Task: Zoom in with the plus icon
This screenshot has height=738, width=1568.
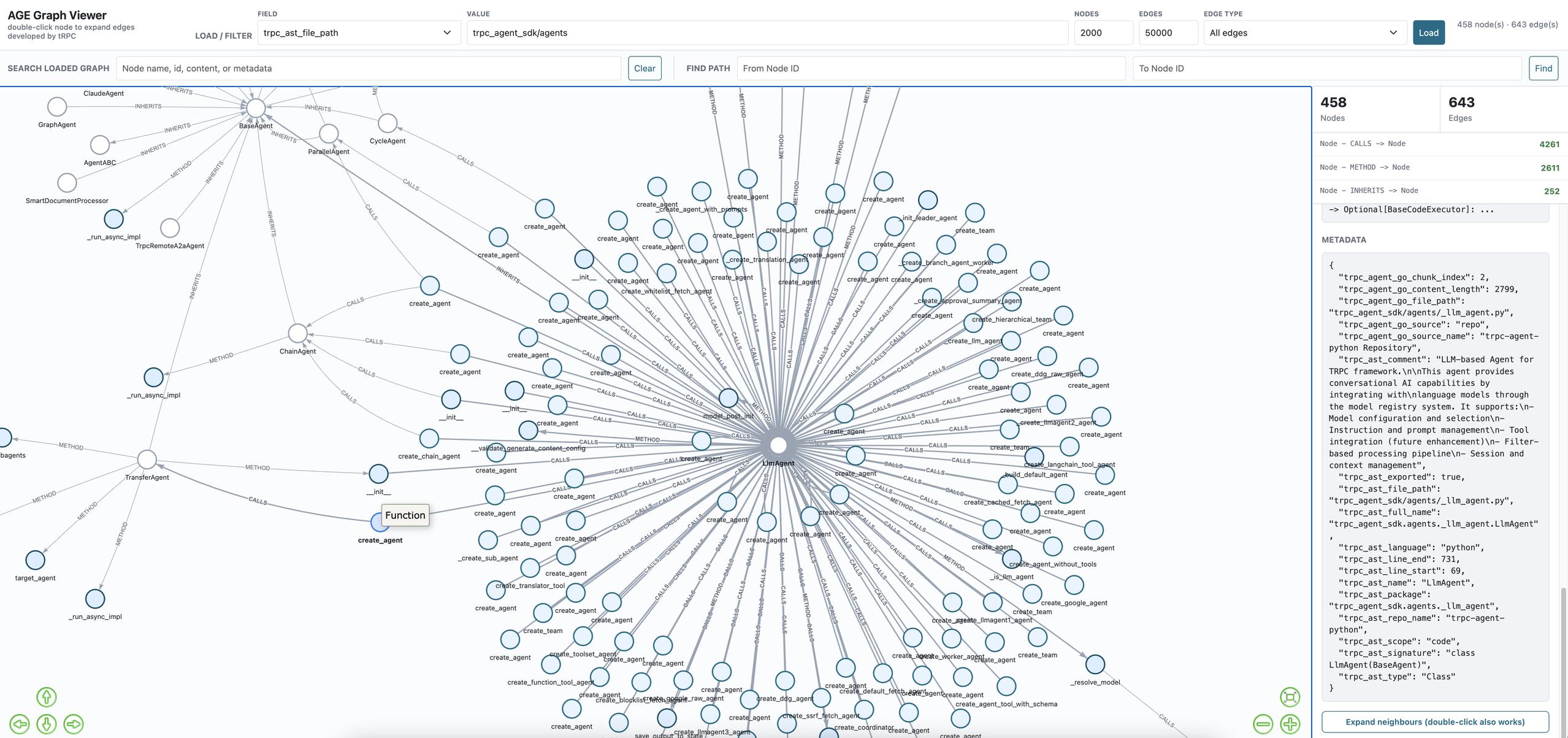Action: [x=1290, y=724]
